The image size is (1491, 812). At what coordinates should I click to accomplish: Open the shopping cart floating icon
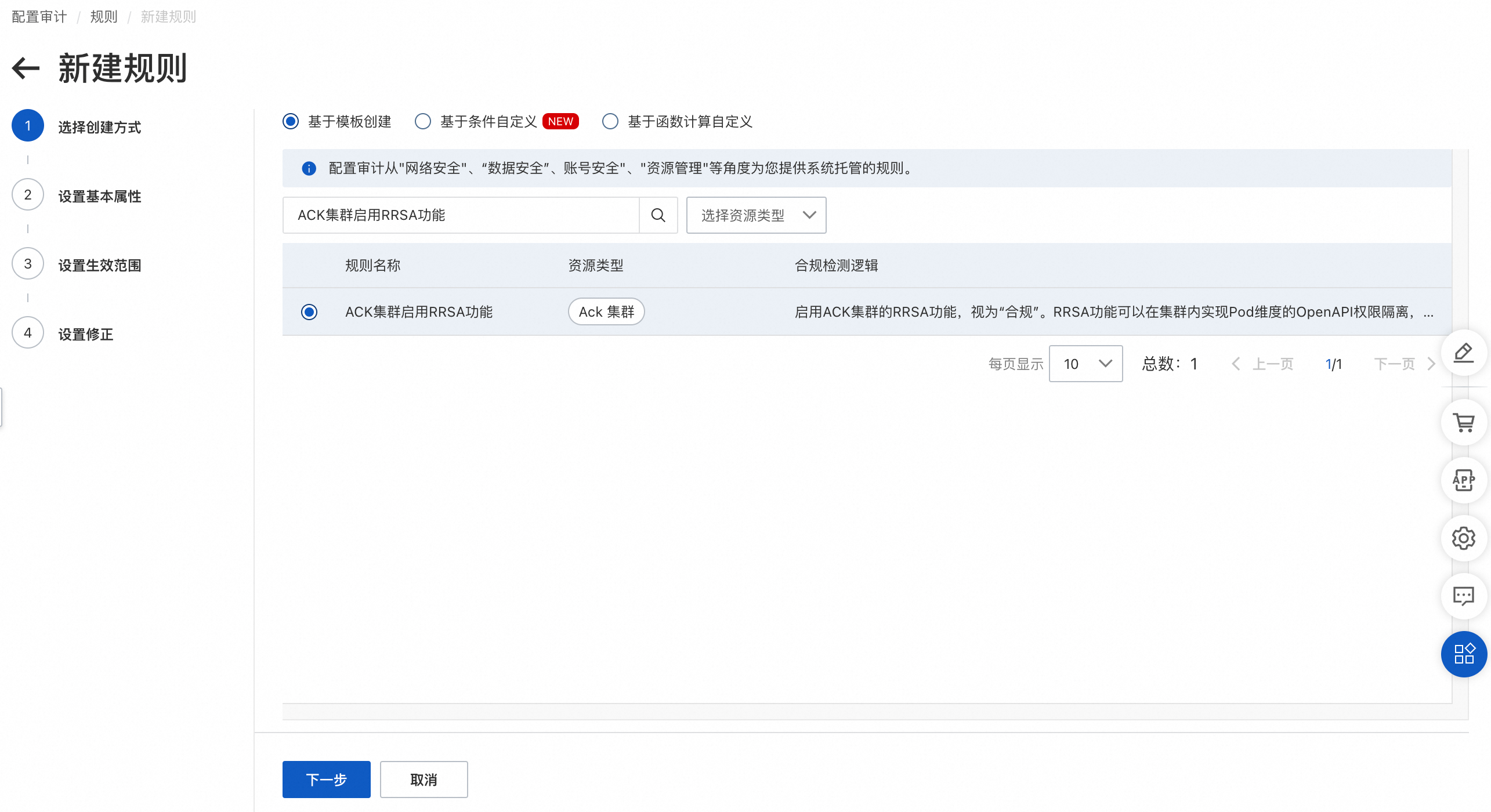tap(1463, 422)
